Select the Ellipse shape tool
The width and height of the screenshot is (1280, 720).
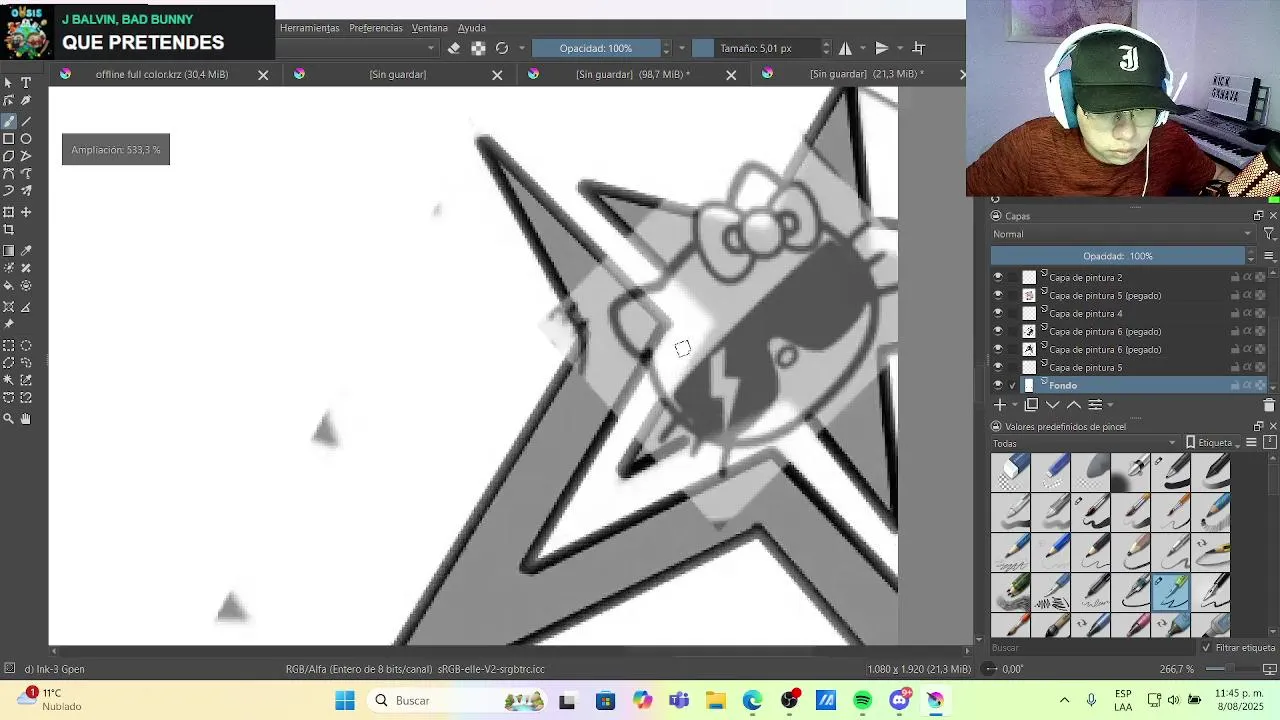coord(26,138)
